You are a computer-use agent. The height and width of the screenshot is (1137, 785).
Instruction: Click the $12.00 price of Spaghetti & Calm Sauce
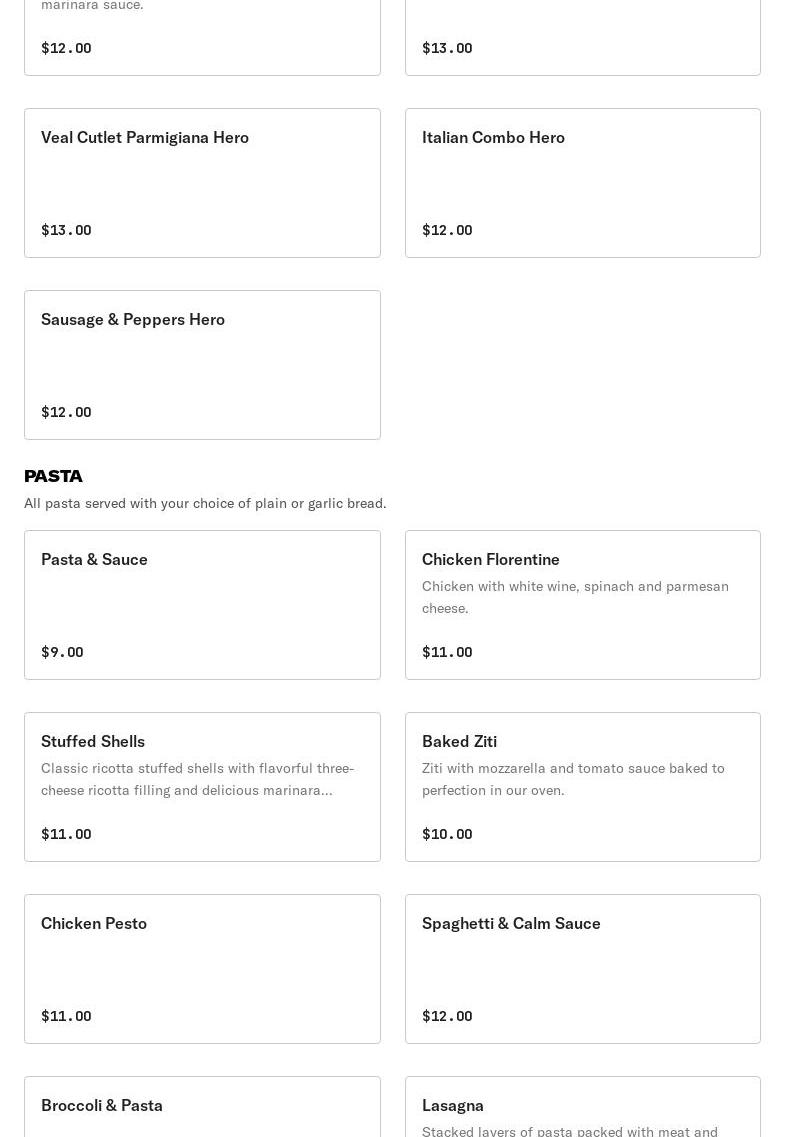coord(447,1016)
